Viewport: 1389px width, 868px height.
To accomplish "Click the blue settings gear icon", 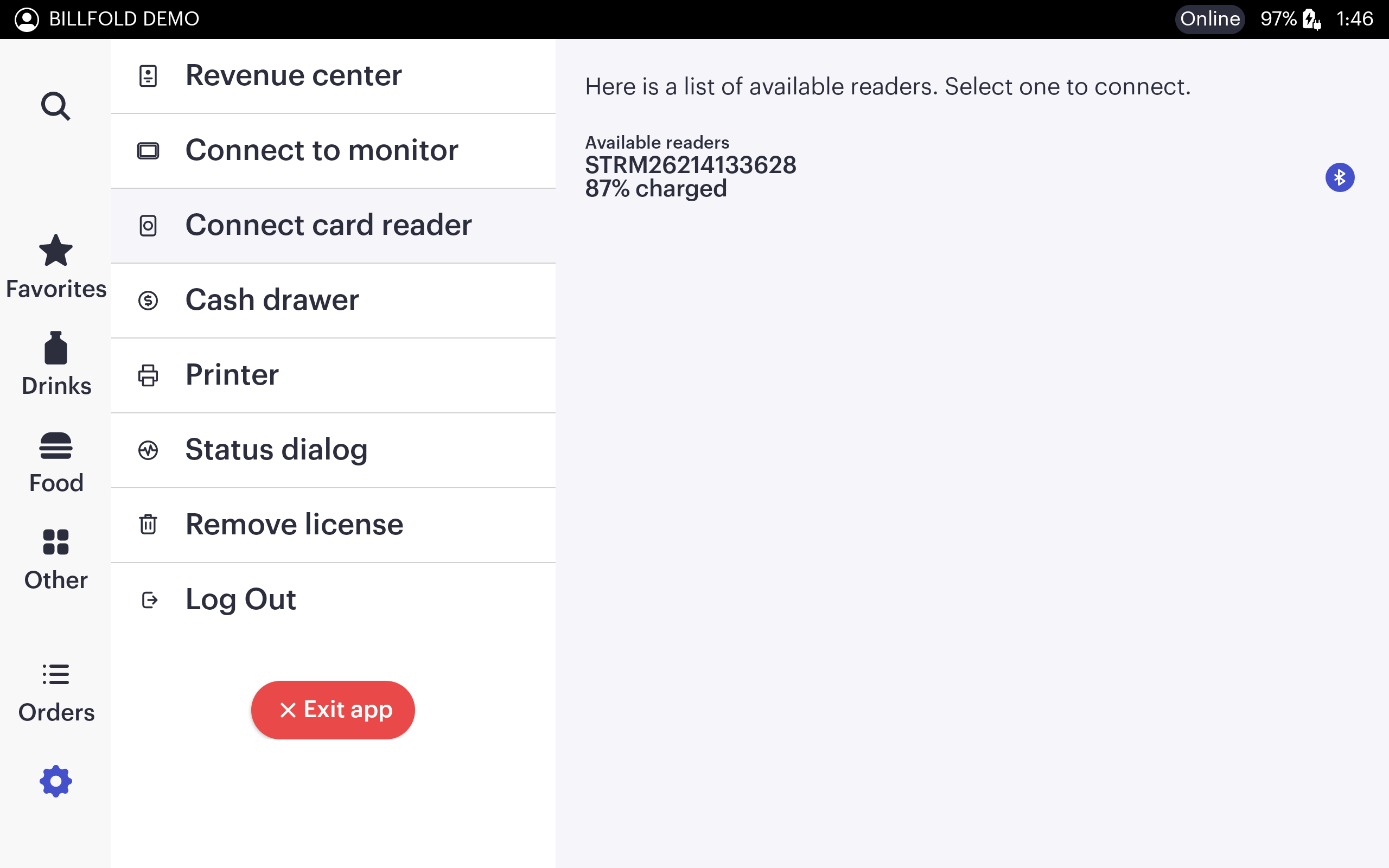I will [56, 781].
